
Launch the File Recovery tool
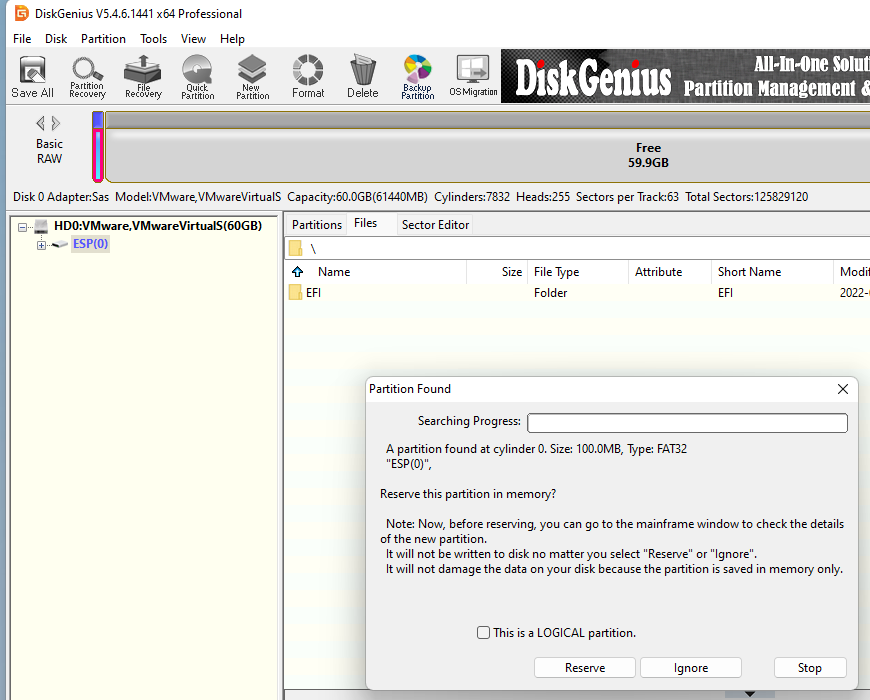pyautogui.click(x=143, y=77)
